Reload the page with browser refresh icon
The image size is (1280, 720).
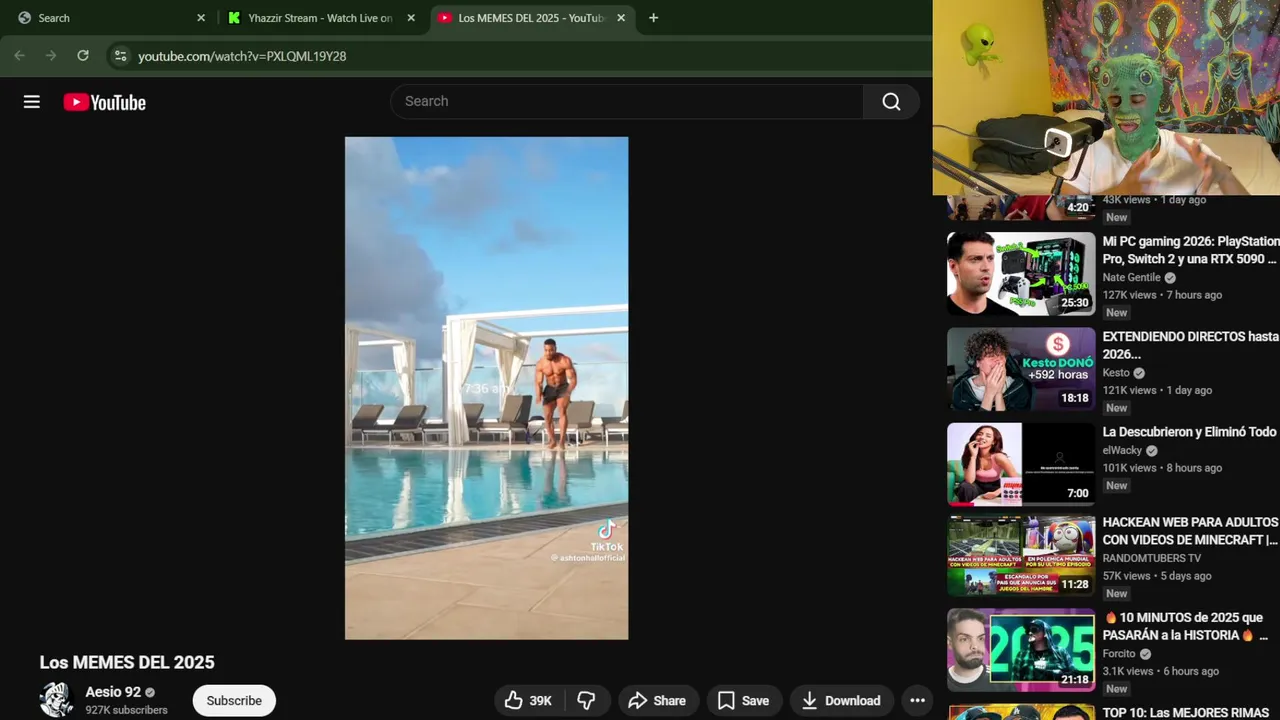pyautogui.click(x=83, y=56)
